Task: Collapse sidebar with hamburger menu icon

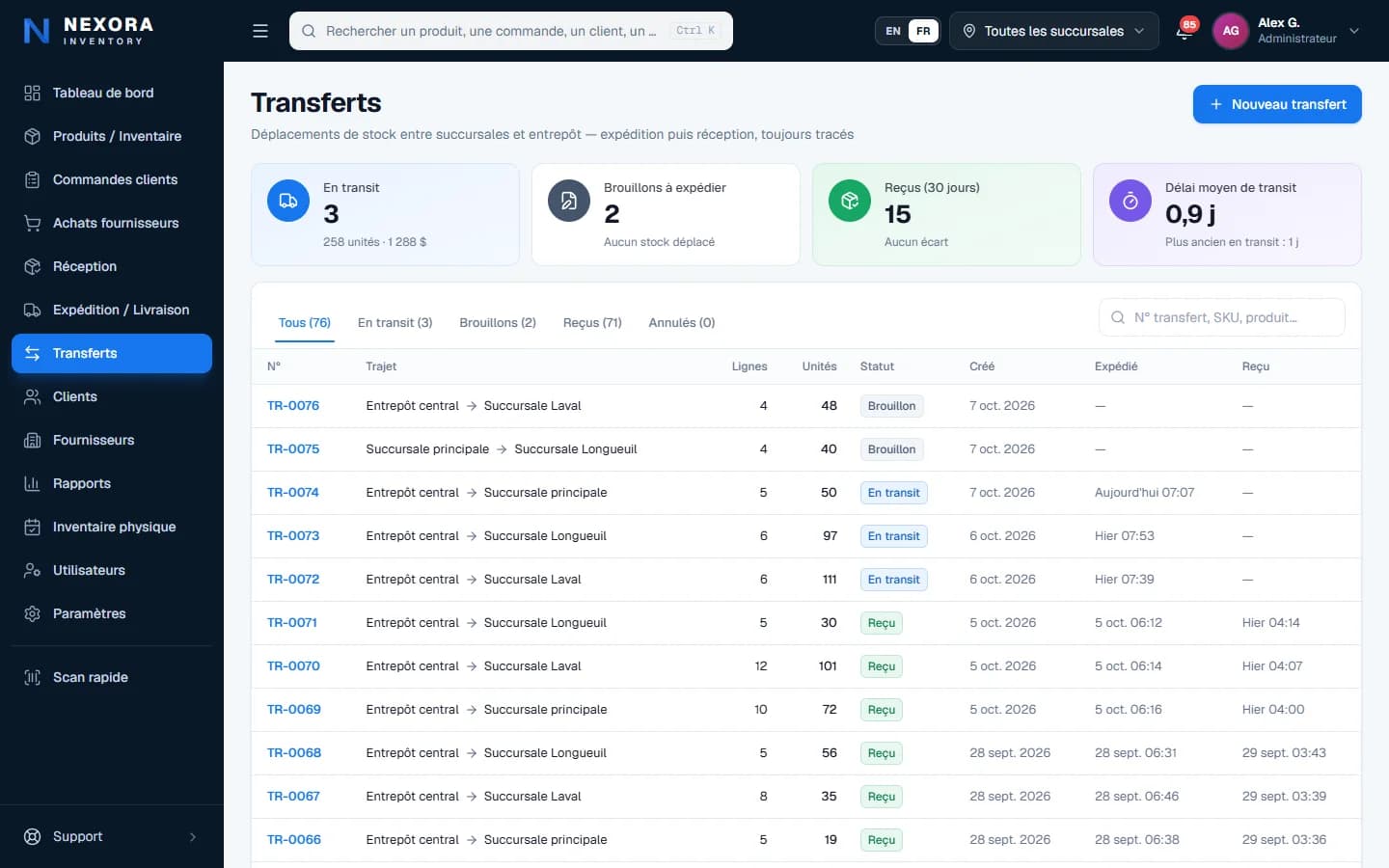Action: [x=260, y=31]
